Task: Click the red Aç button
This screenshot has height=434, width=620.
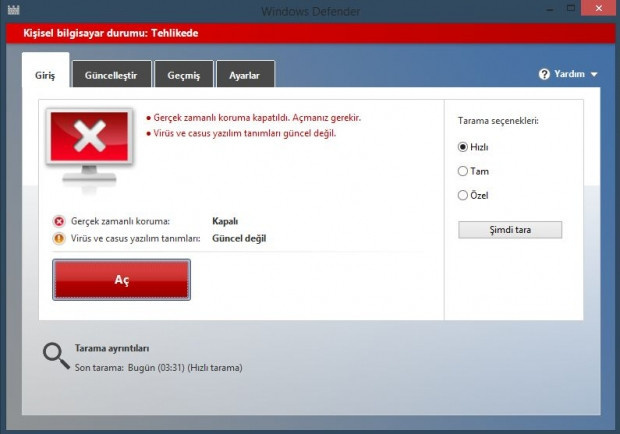Action: click(121, 280)
